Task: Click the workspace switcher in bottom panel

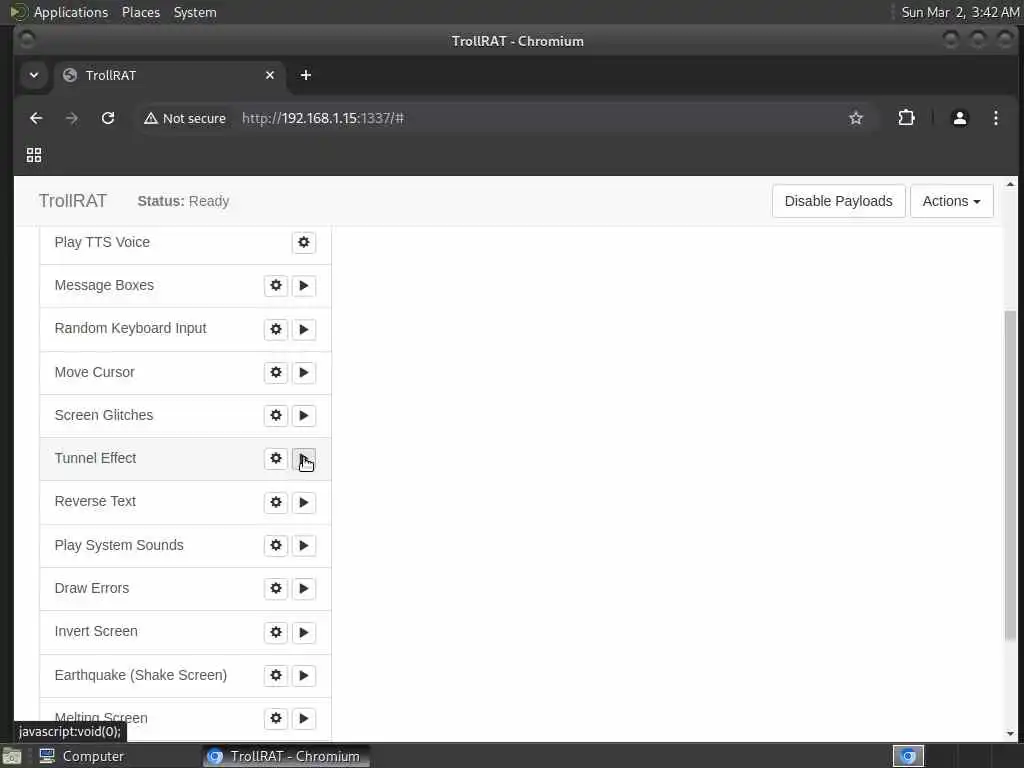Action: pyautogui.click(x=908, y=756)
